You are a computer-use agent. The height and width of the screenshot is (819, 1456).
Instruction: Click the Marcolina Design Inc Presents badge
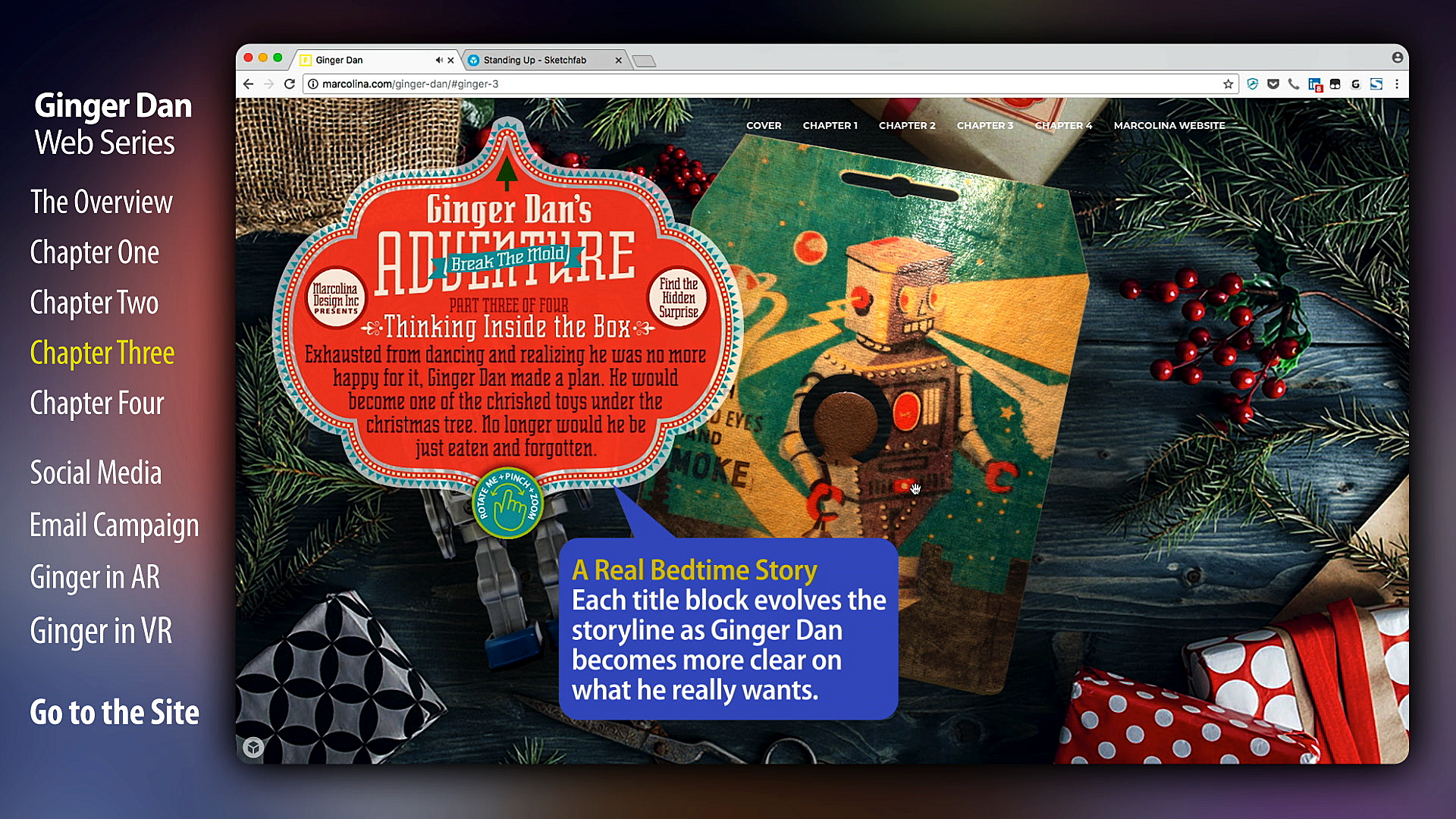coord(335,298)
